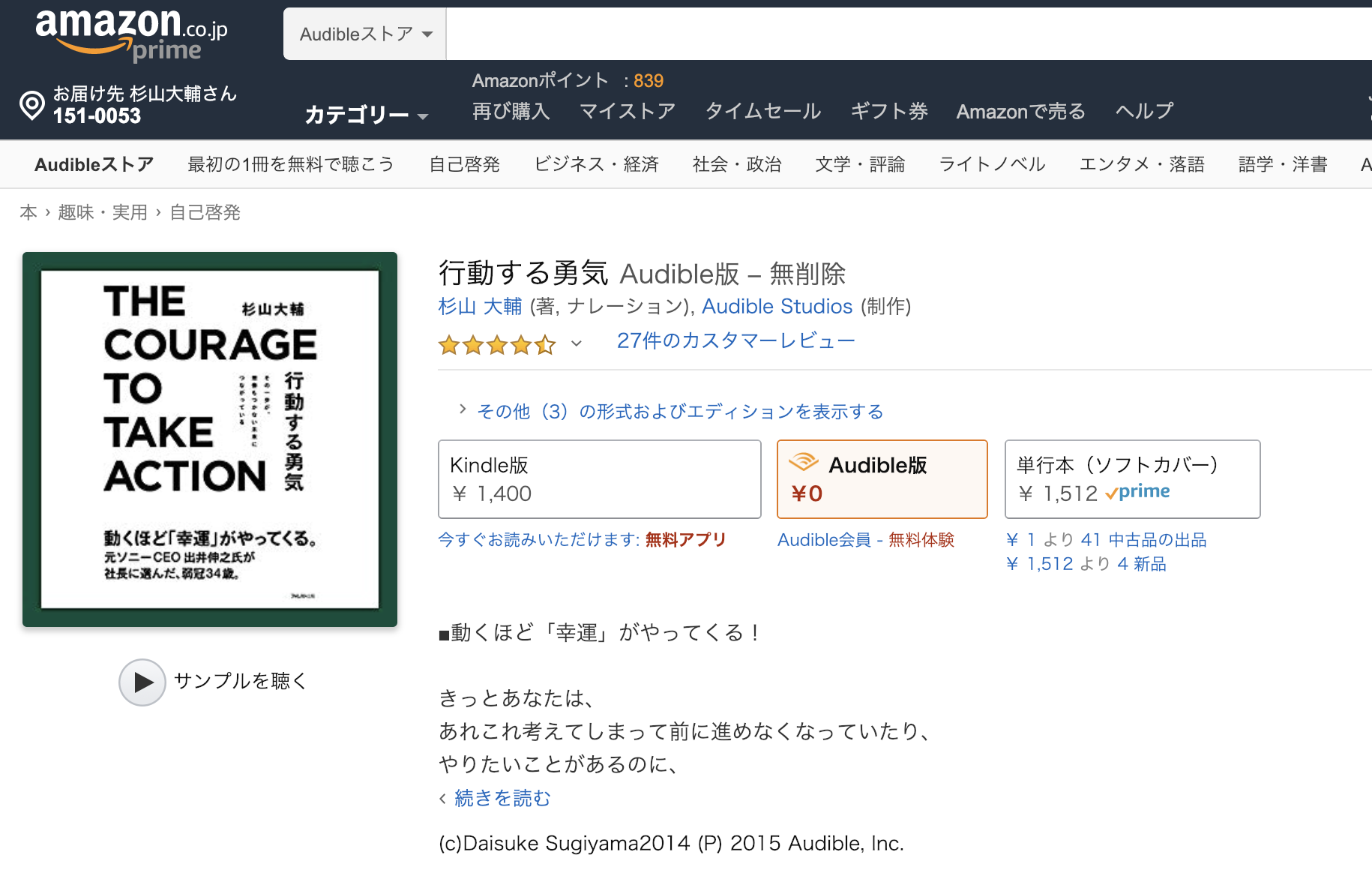The width and height of the screenshot is (1372, 873).
Task: Select 社会・政治 tab
Action: click(x=737, y=164)
